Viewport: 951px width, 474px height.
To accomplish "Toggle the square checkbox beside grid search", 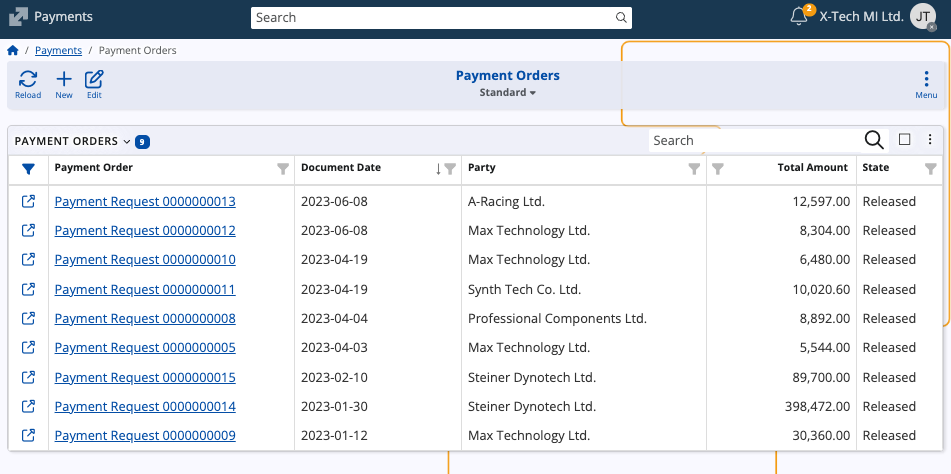I will (x=904, y=140).
